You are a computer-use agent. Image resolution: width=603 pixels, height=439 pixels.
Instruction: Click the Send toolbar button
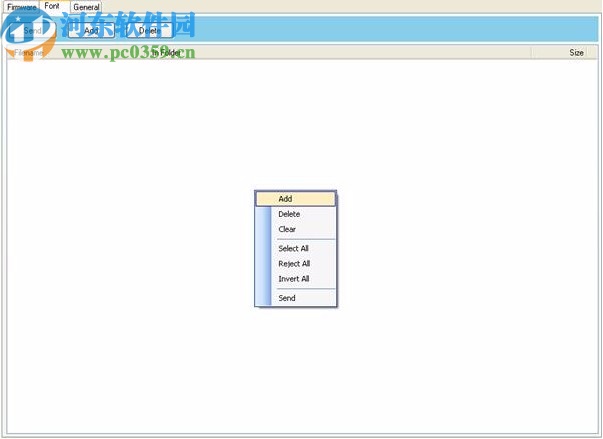coord(32,30)
